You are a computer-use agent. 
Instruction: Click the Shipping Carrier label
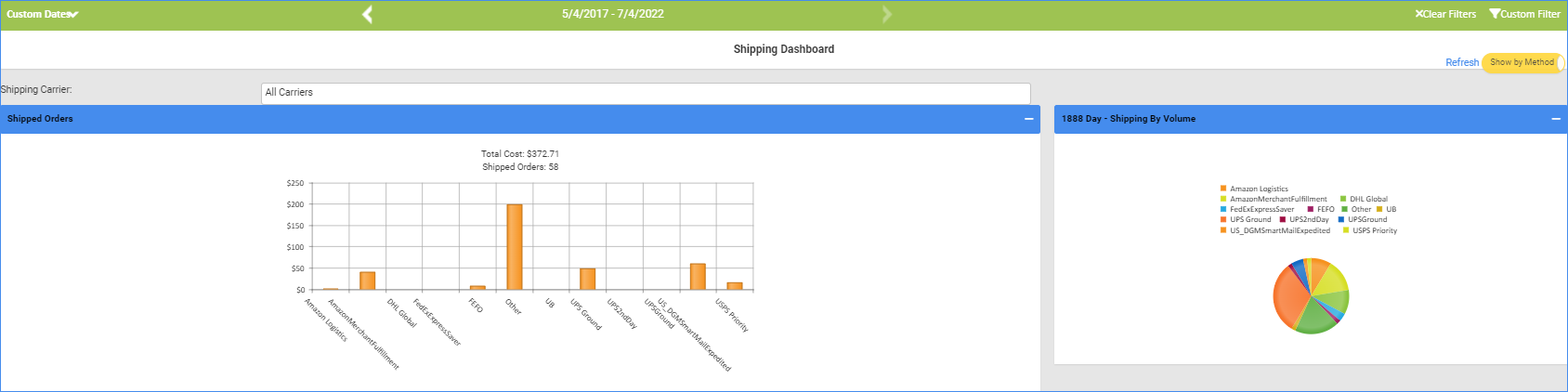pos(36,89)
